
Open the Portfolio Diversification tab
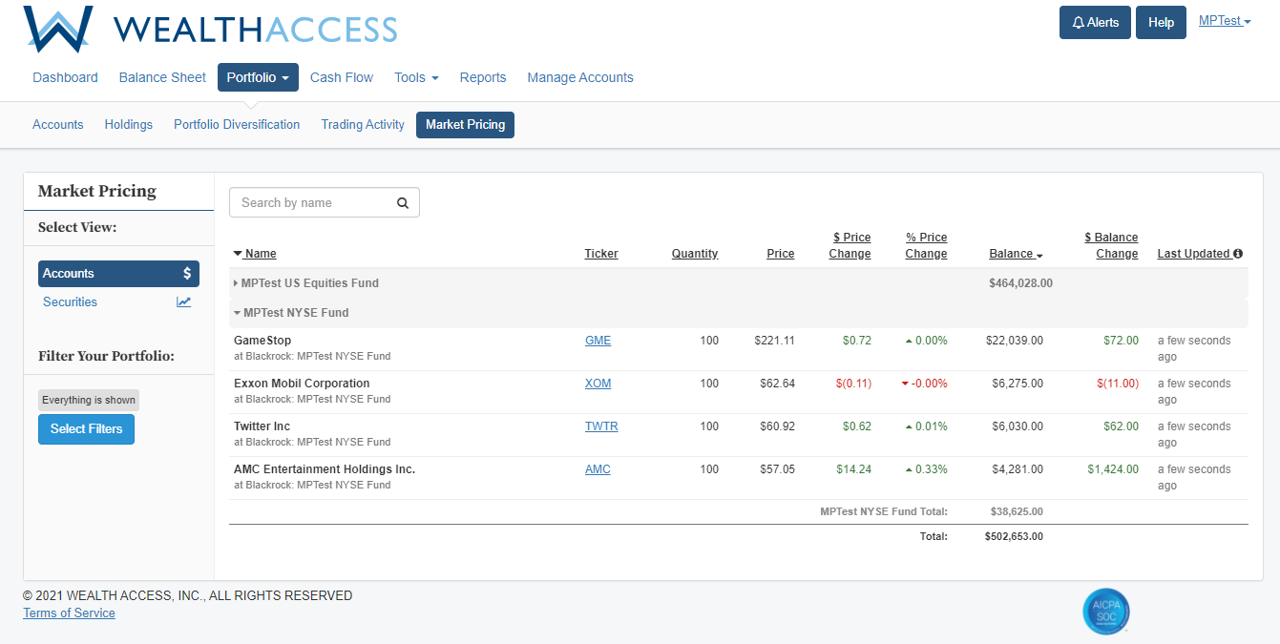[237, 125]
